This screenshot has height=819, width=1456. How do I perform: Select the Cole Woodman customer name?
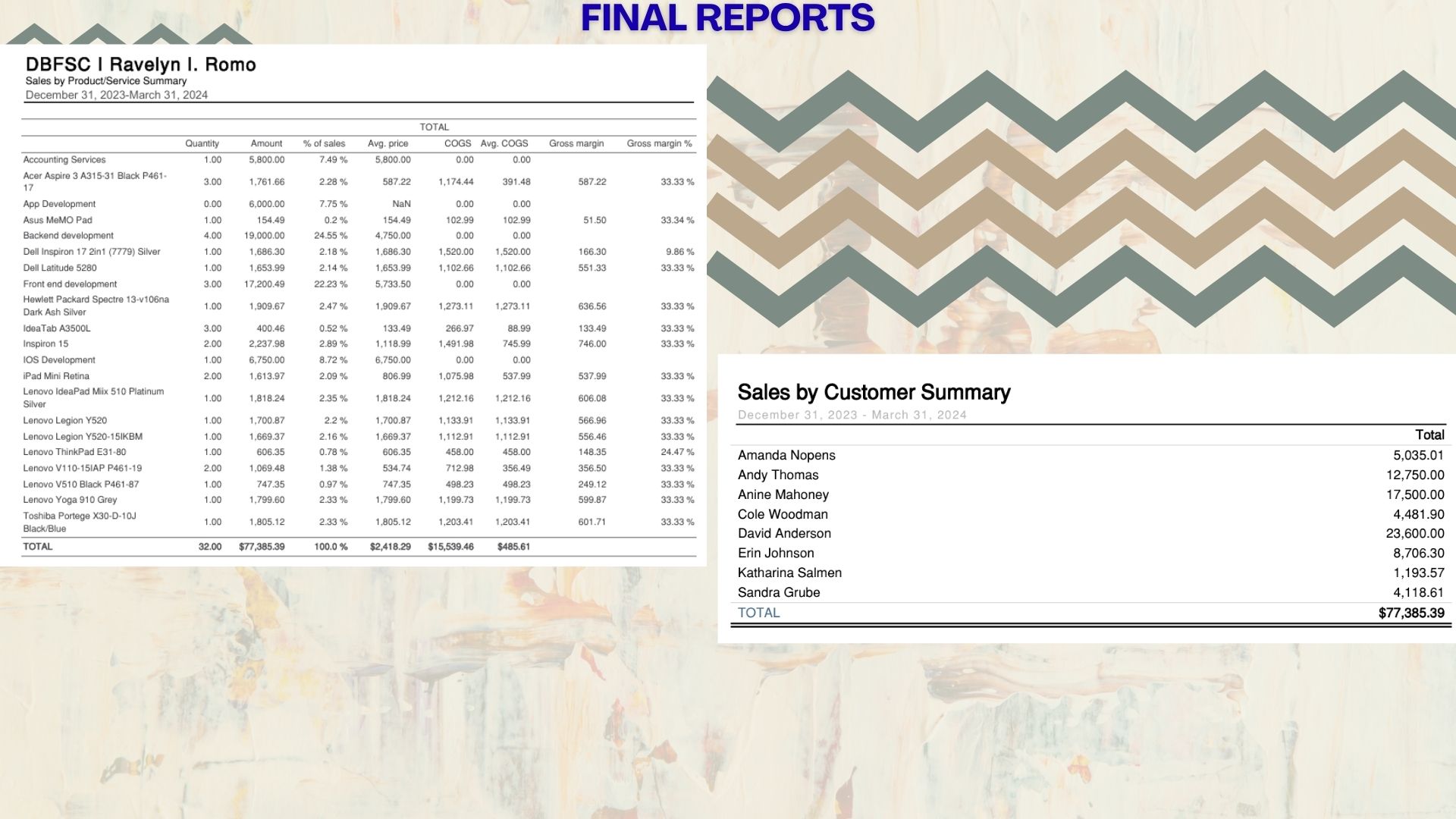[783, 514]
